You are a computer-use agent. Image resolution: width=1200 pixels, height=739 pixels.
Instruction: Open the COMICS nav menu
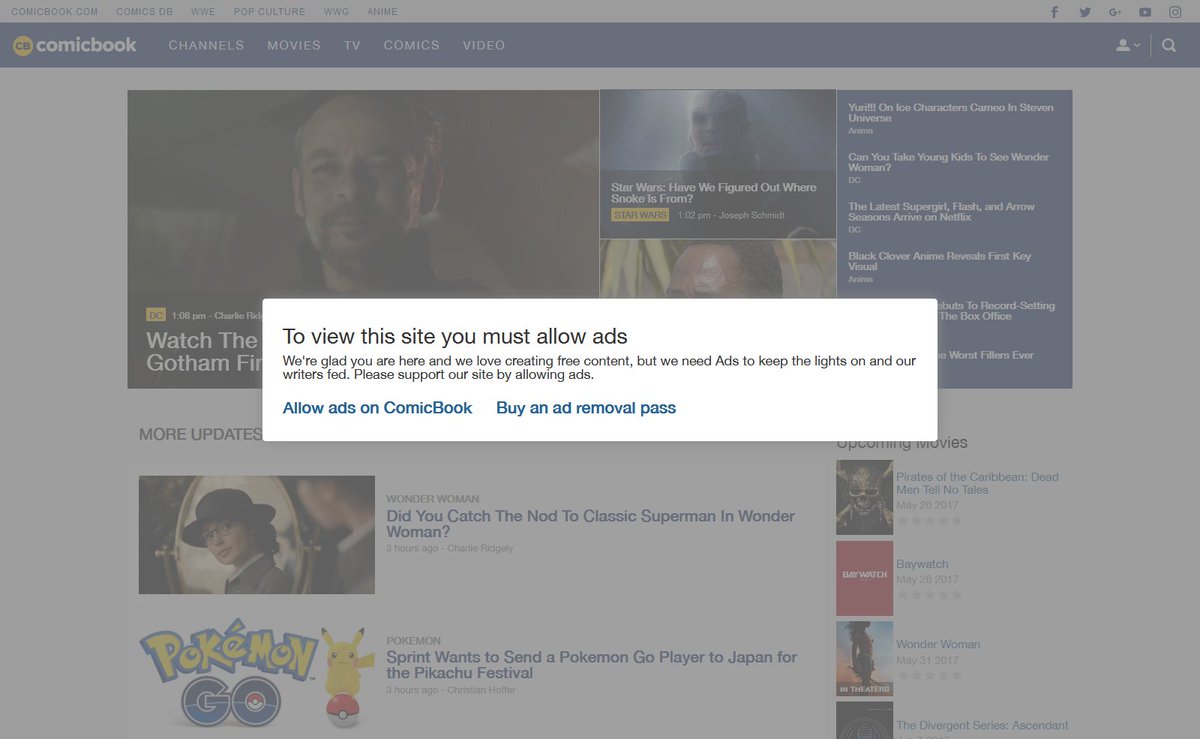tap(412, 45)
